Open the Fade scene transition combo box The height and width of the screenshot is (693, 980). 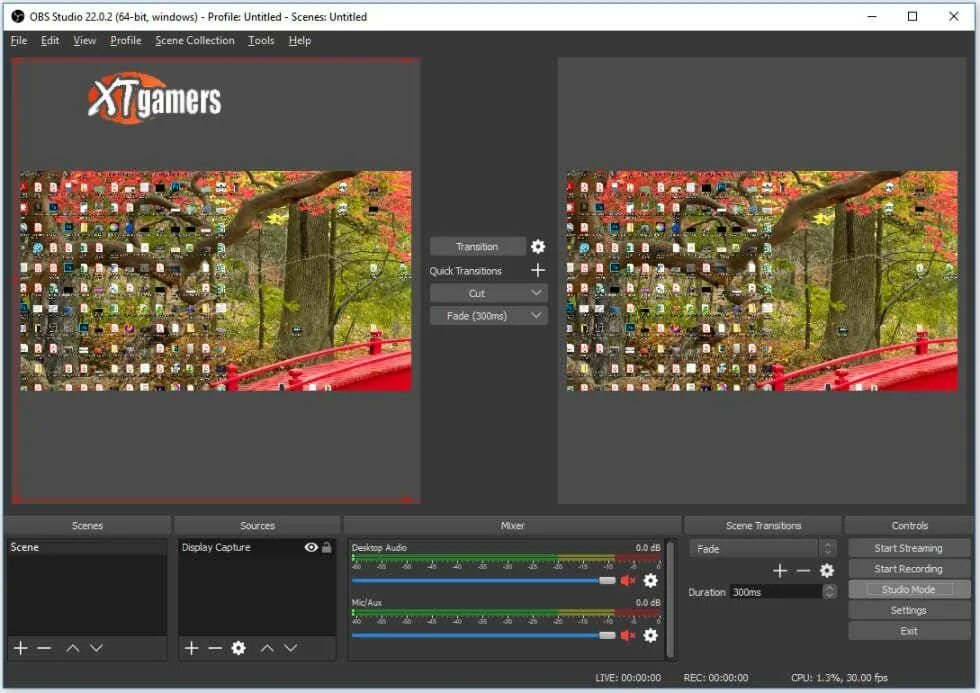tap(762, 549)
